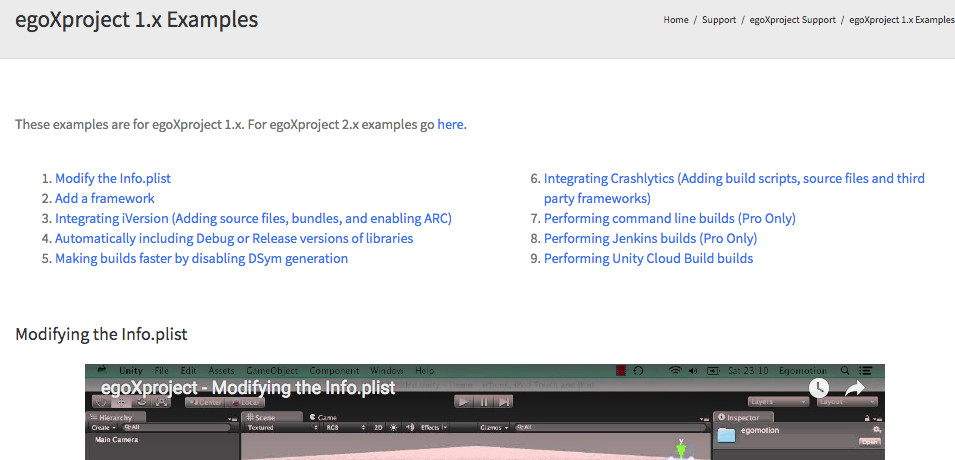Open 'Integrating Crashlytics' link
This screenshot has width=955, height=460.
734,188
